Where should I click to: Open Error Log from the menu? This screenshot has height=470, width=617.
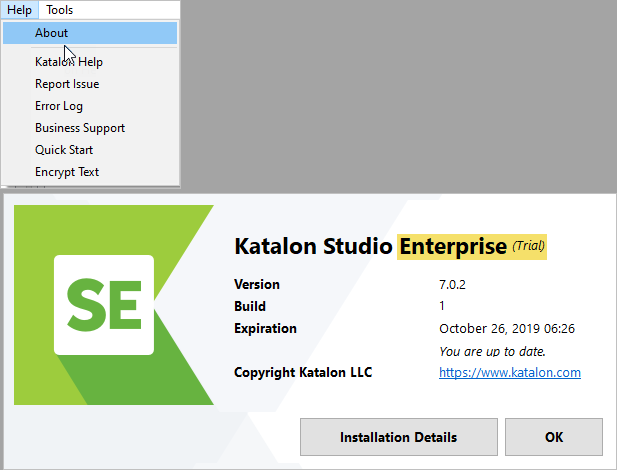59,106
